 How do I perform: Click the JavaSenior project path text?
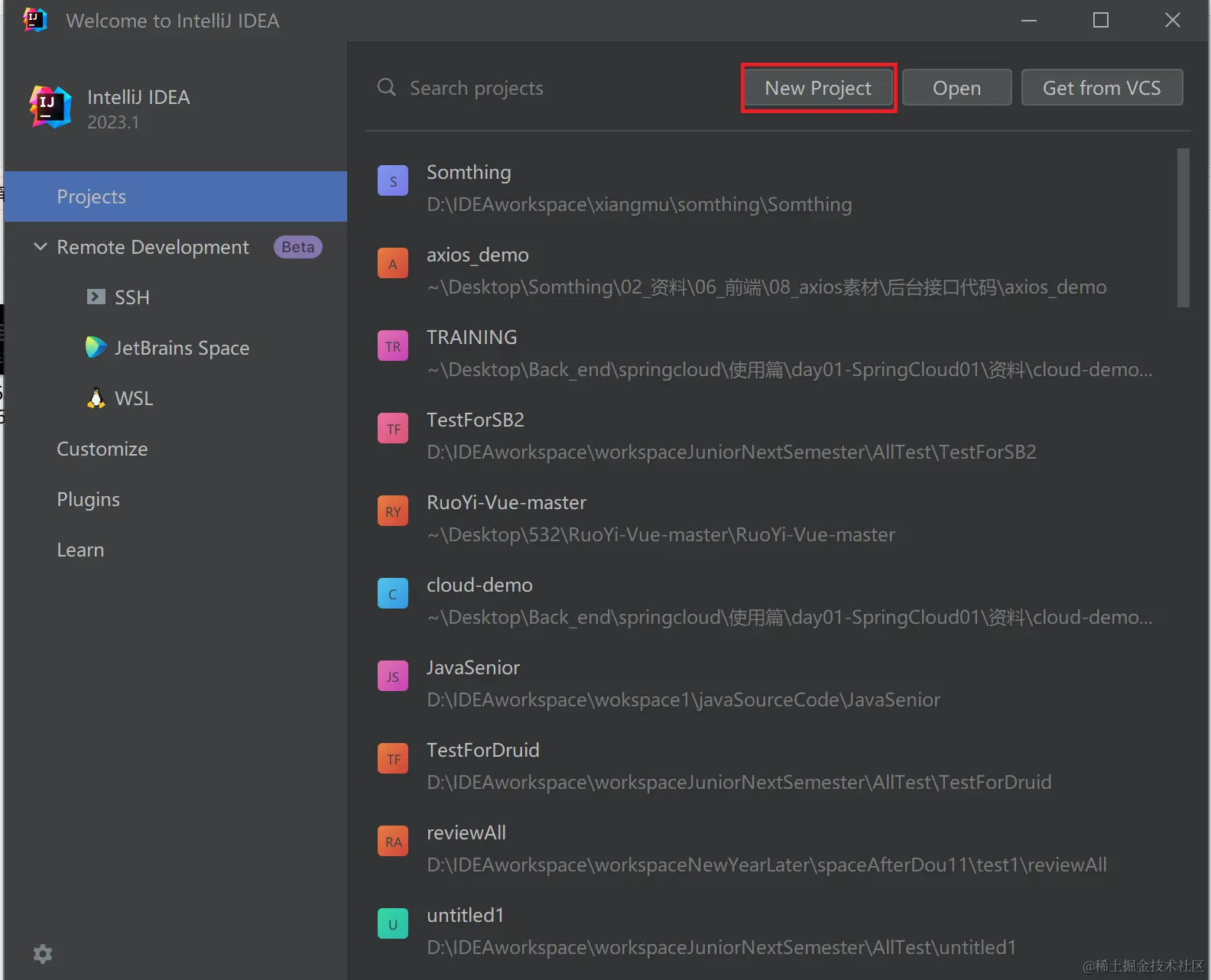pyautogui.click(x=683, y=700)
